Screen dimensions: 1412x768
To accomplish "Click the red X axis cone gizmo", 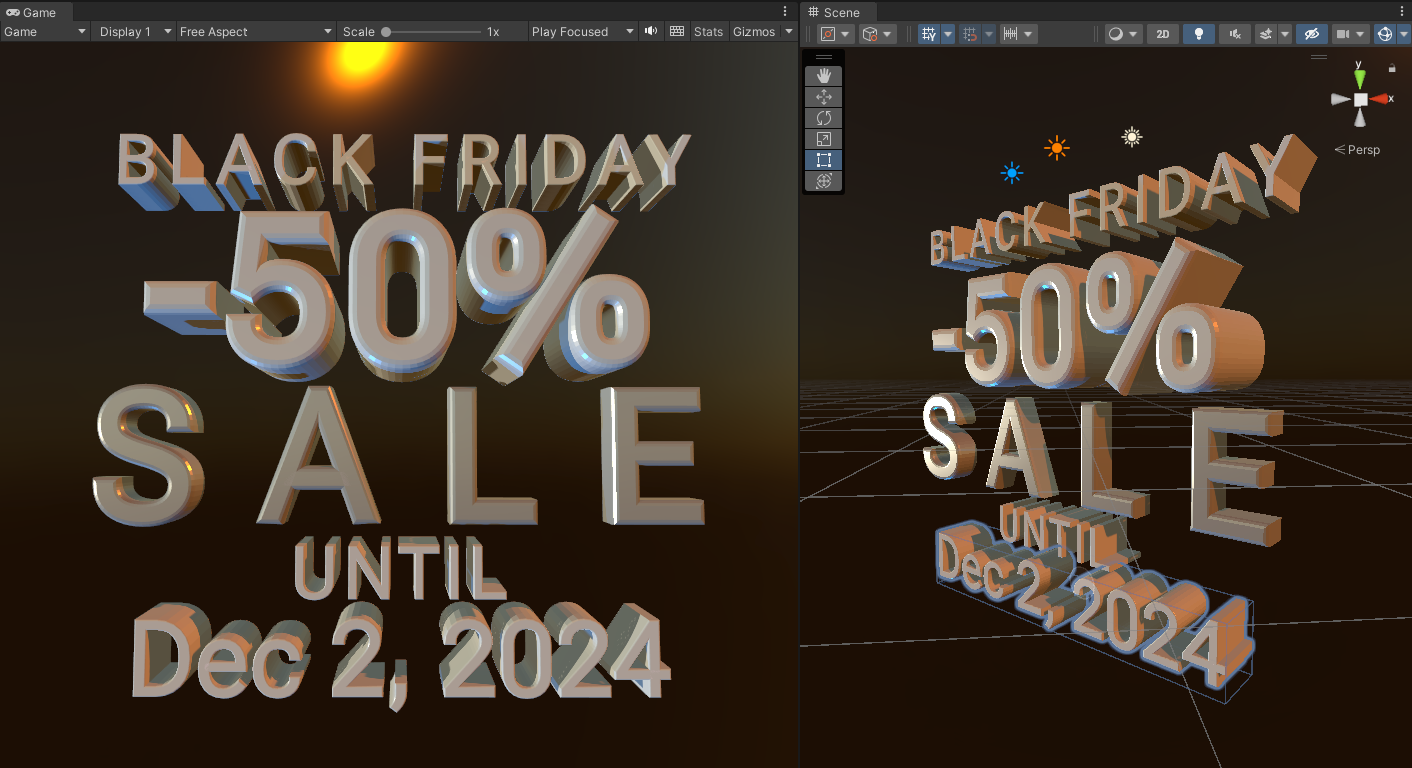I will click(x=1381, y=98).
